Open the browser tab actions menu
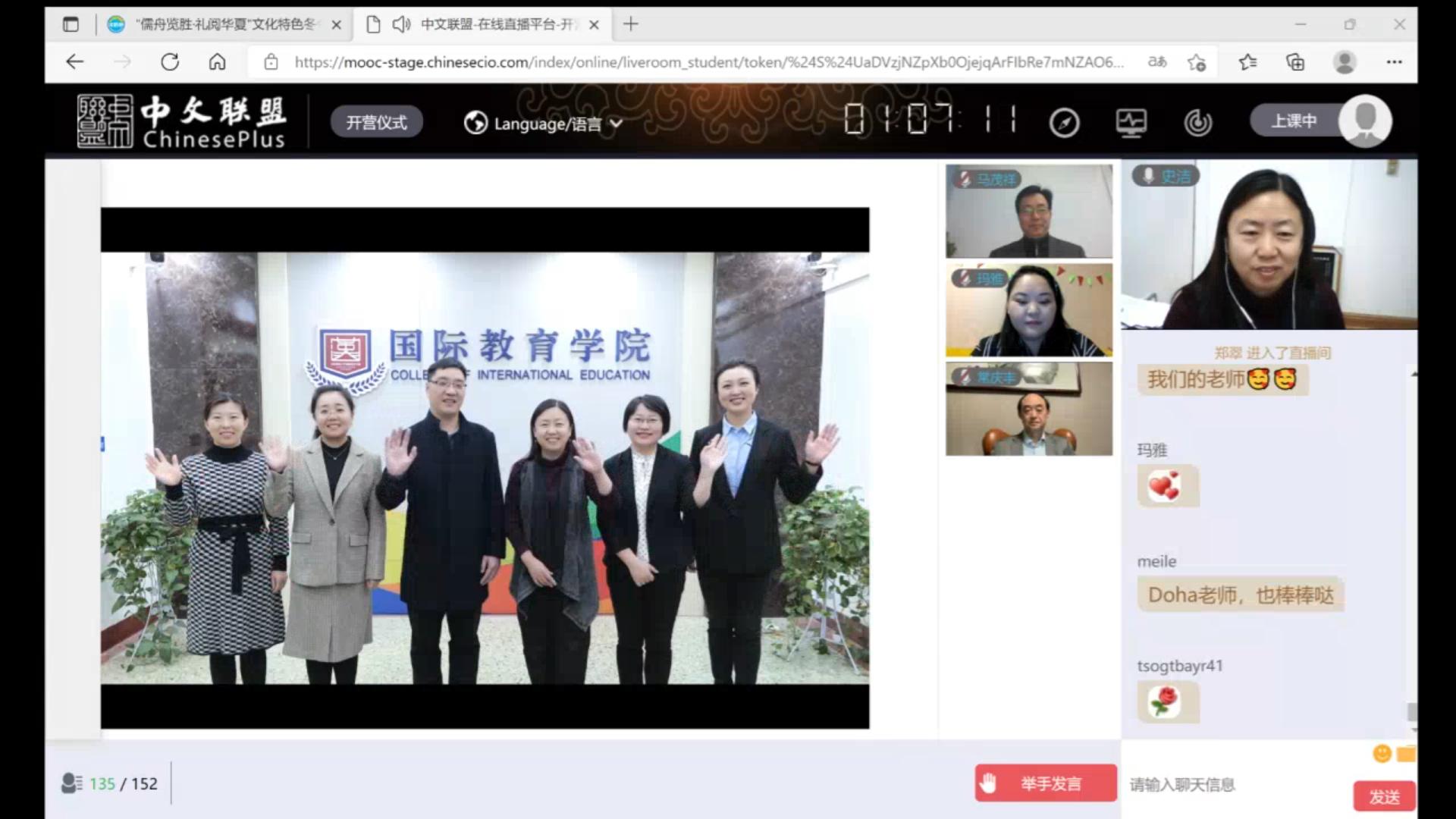 (71, 24)
